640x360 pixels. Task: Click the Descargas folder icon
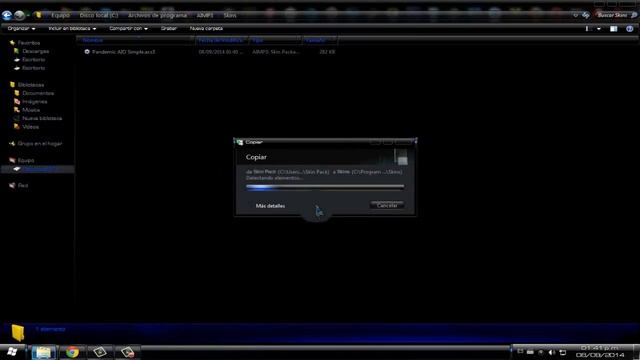[16, 51]
